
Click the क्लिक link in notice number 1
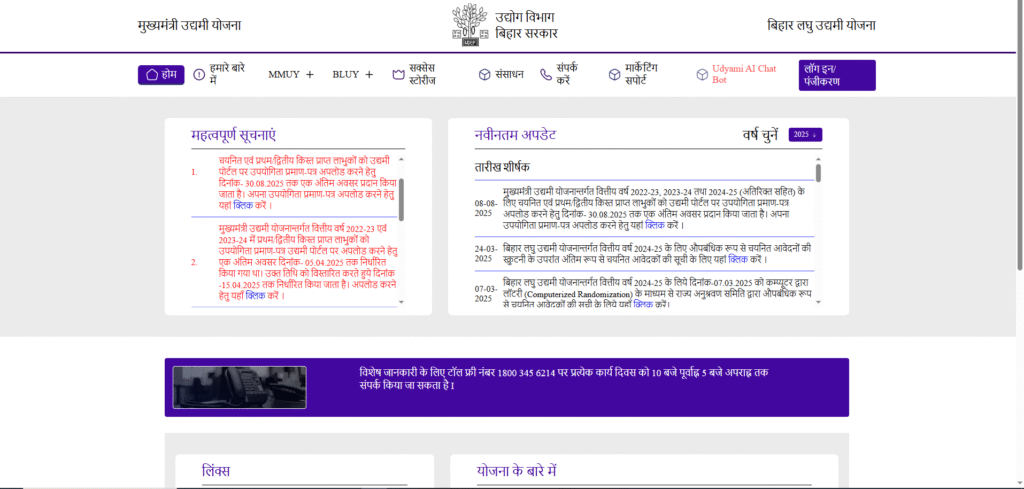(243, 204)
